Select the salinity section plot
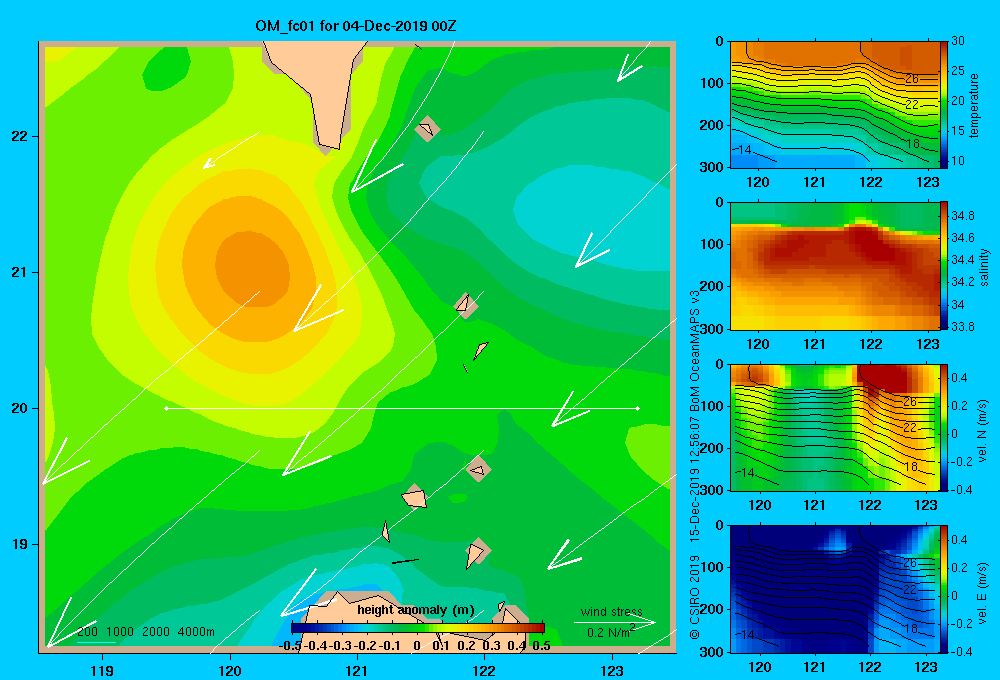The image size is (1000, 680). [835, 266]
